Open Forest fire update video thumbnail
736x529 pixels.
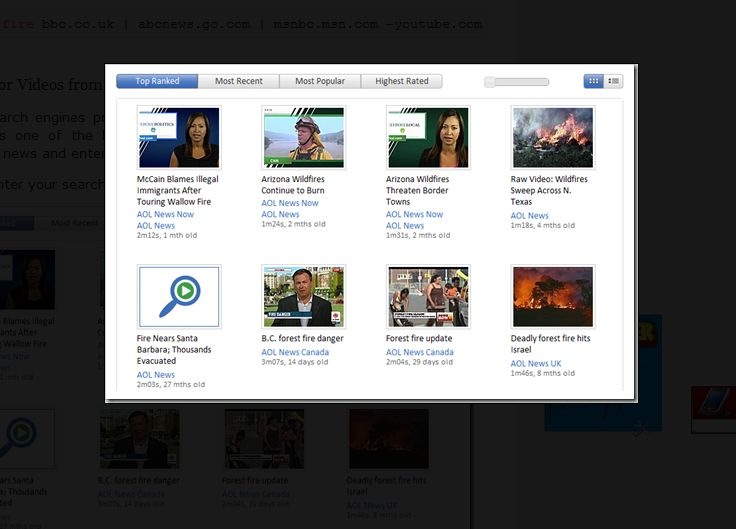[x=428, y=297]
